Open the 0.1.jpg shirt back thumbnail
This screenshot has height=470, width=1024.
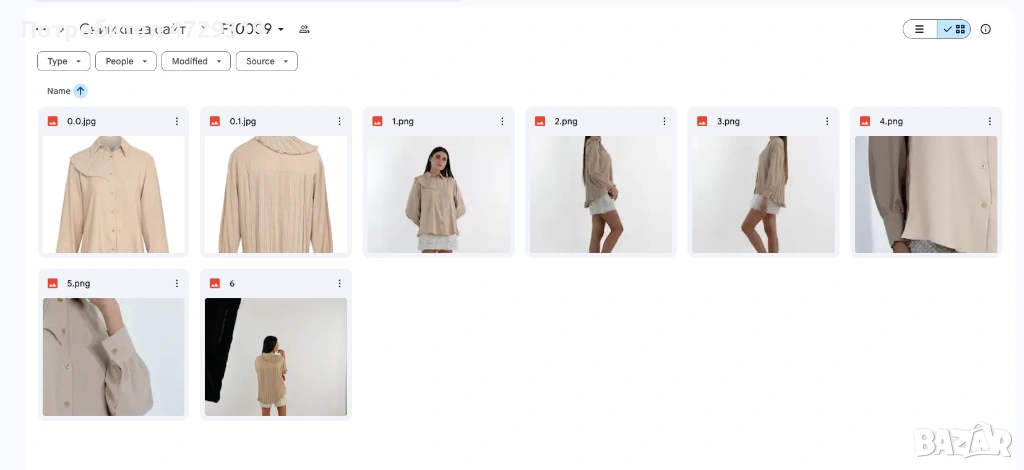tap(276, 194)
